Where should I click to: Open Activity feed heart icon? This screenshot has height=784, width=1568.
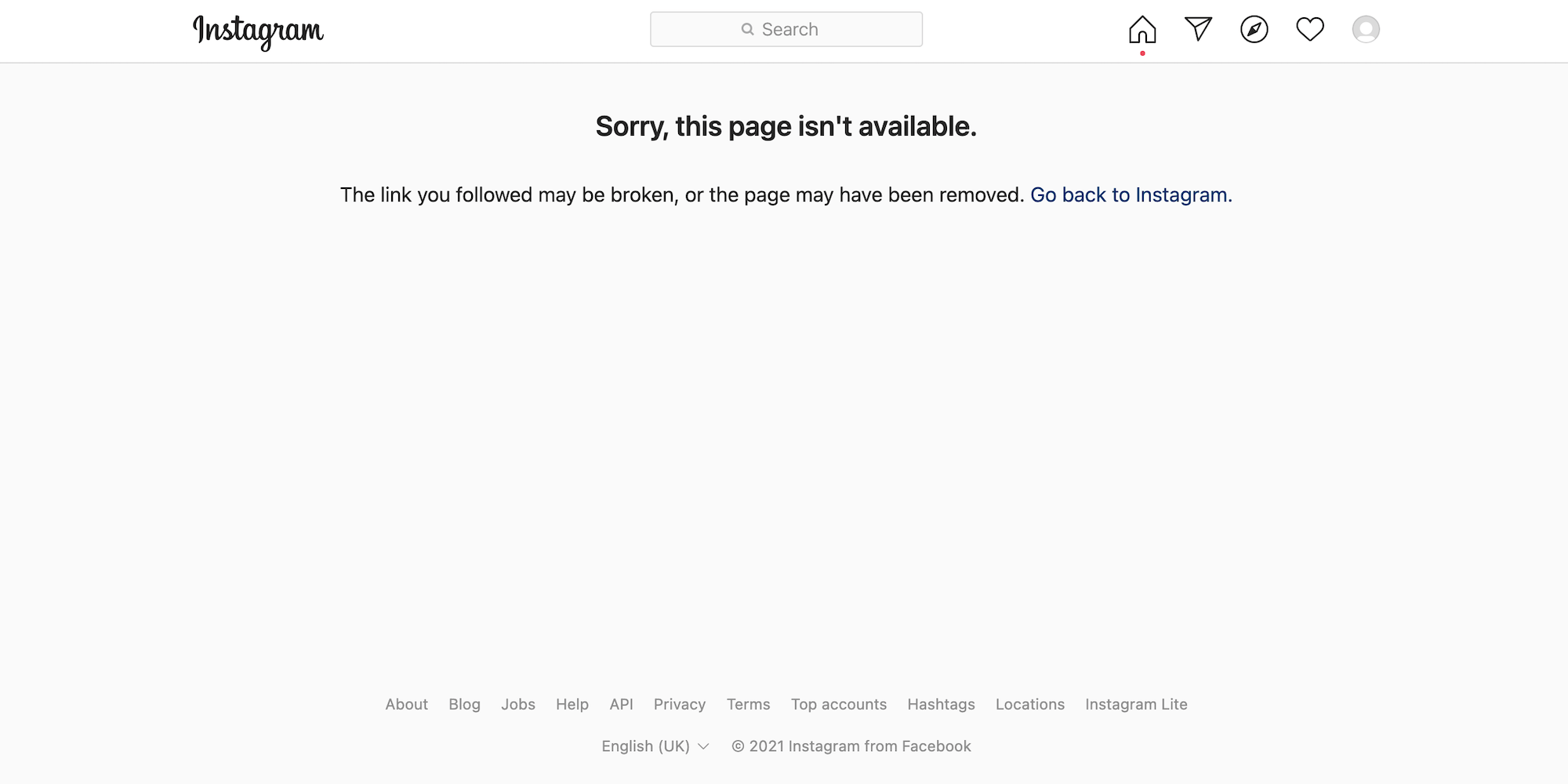click(1310, 30)
